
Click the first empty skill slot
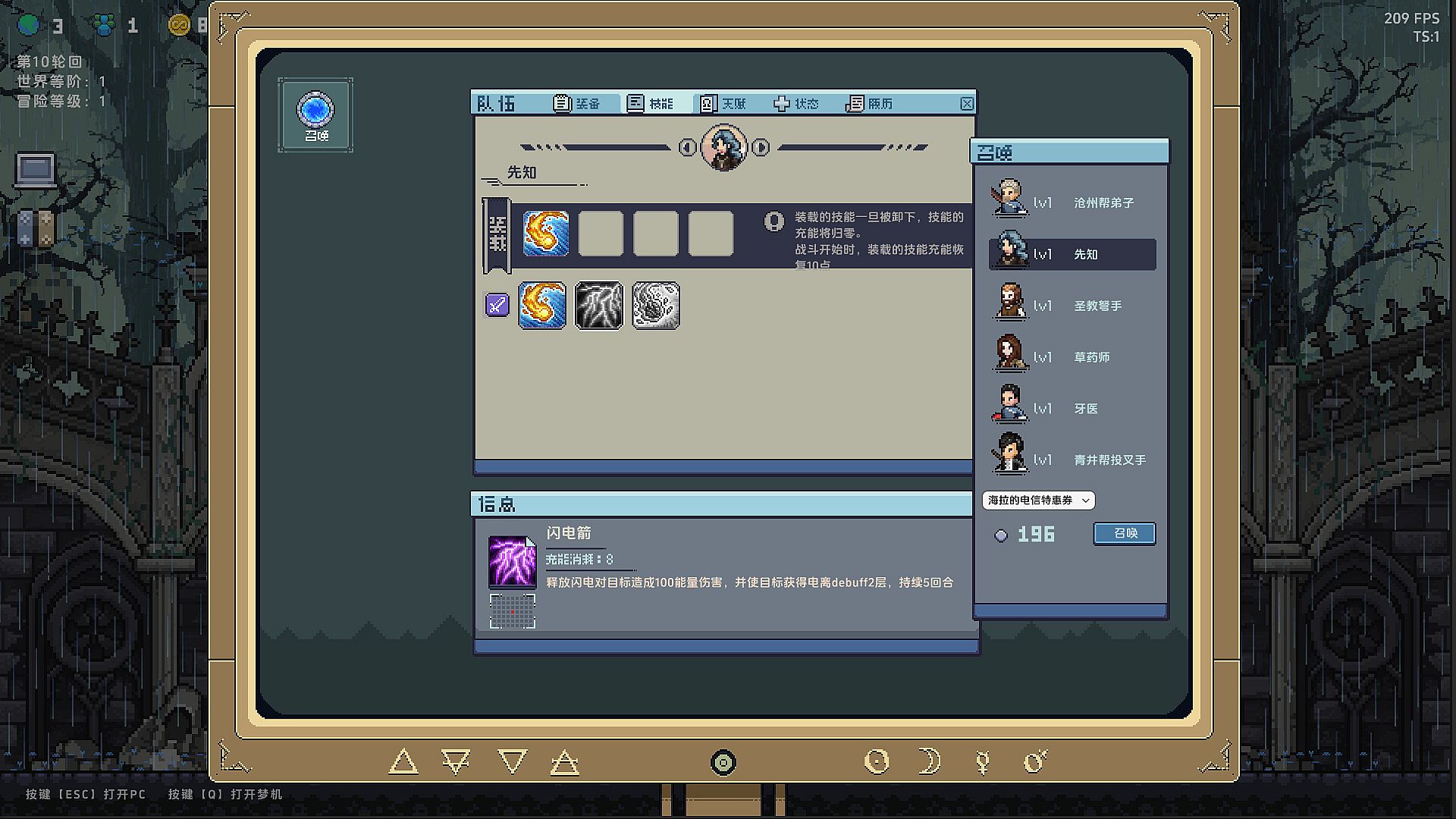click(601, 233)
